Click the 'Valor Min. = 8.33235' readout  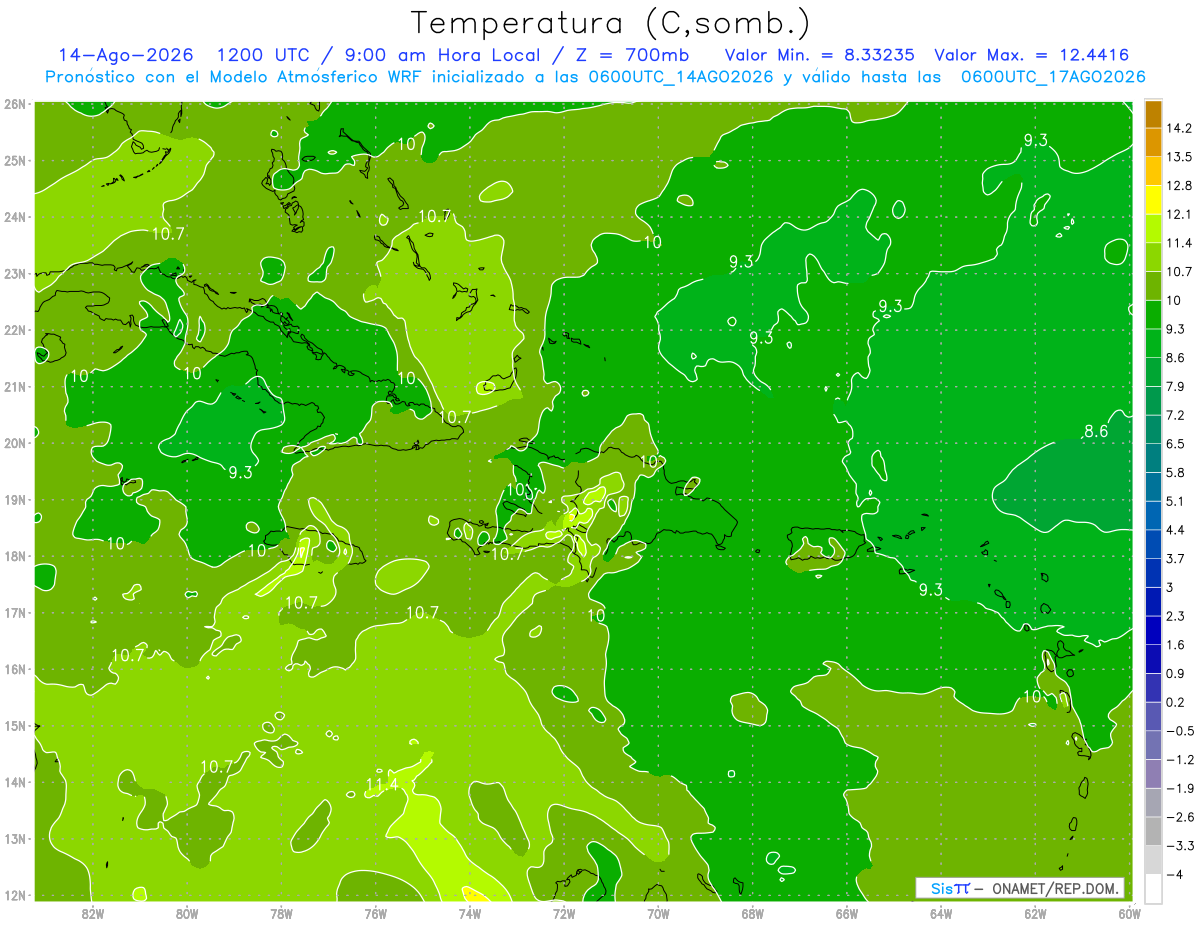coord(820,55)
